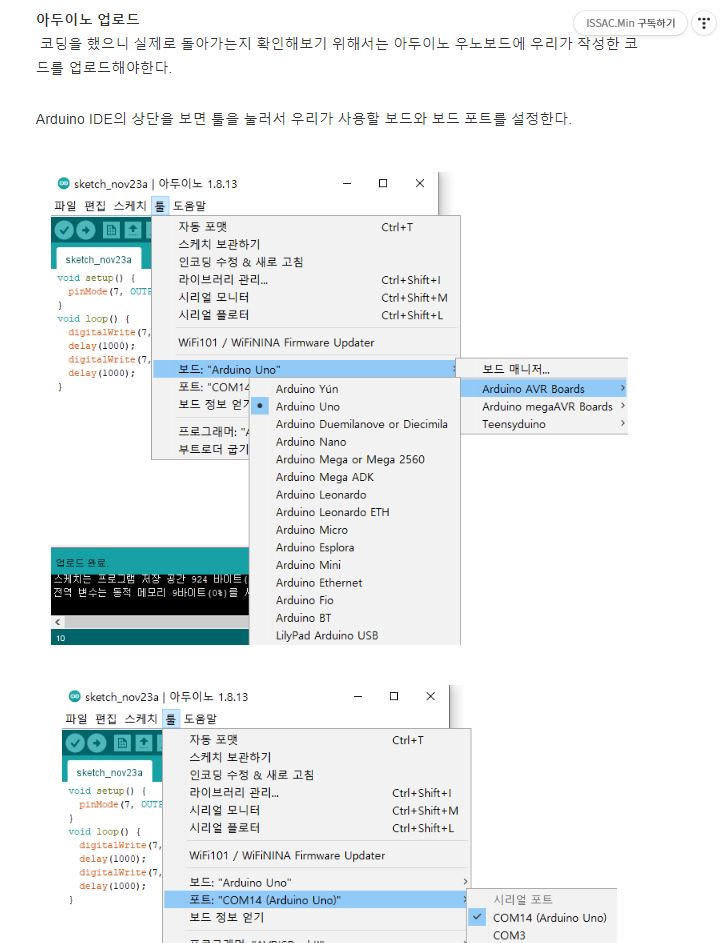Viewport: 727px width, 943px height.
Task: Choose Arduino Nano from the board list
Action: (x=311, y=442)
